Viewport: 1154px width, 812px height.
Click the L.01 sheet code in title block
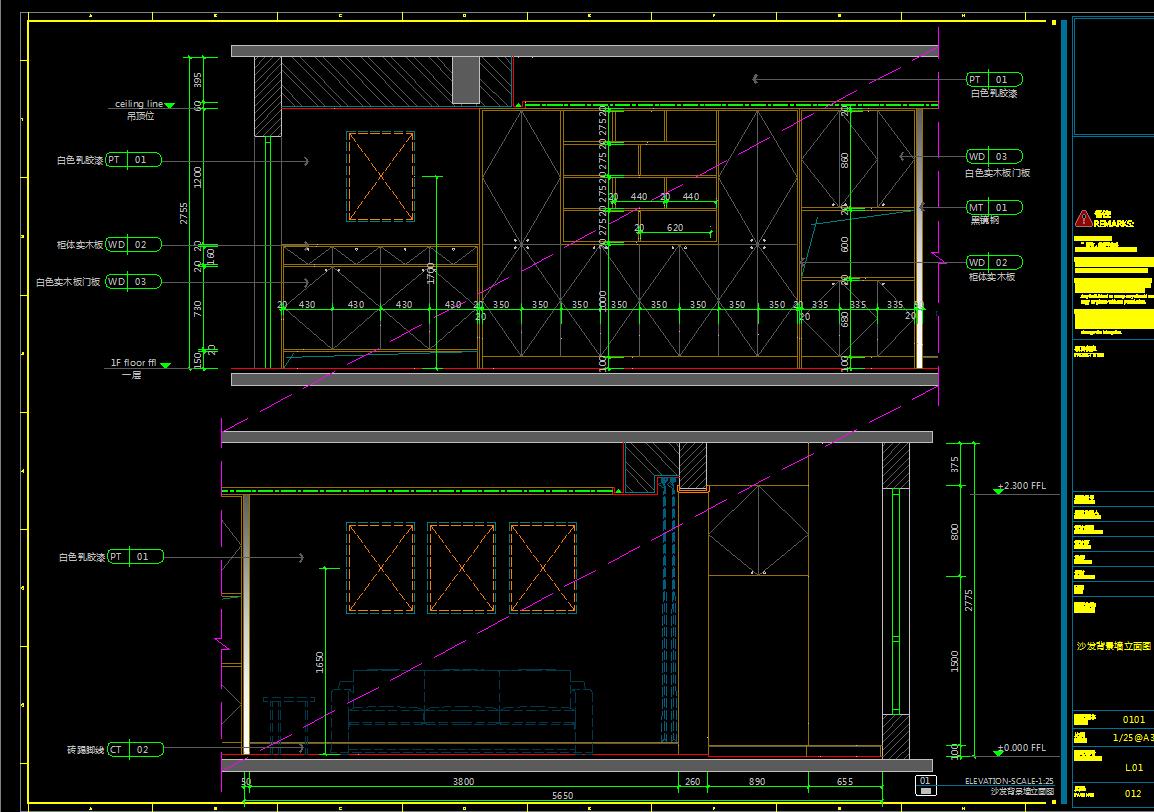click(x=1134, y=767)
